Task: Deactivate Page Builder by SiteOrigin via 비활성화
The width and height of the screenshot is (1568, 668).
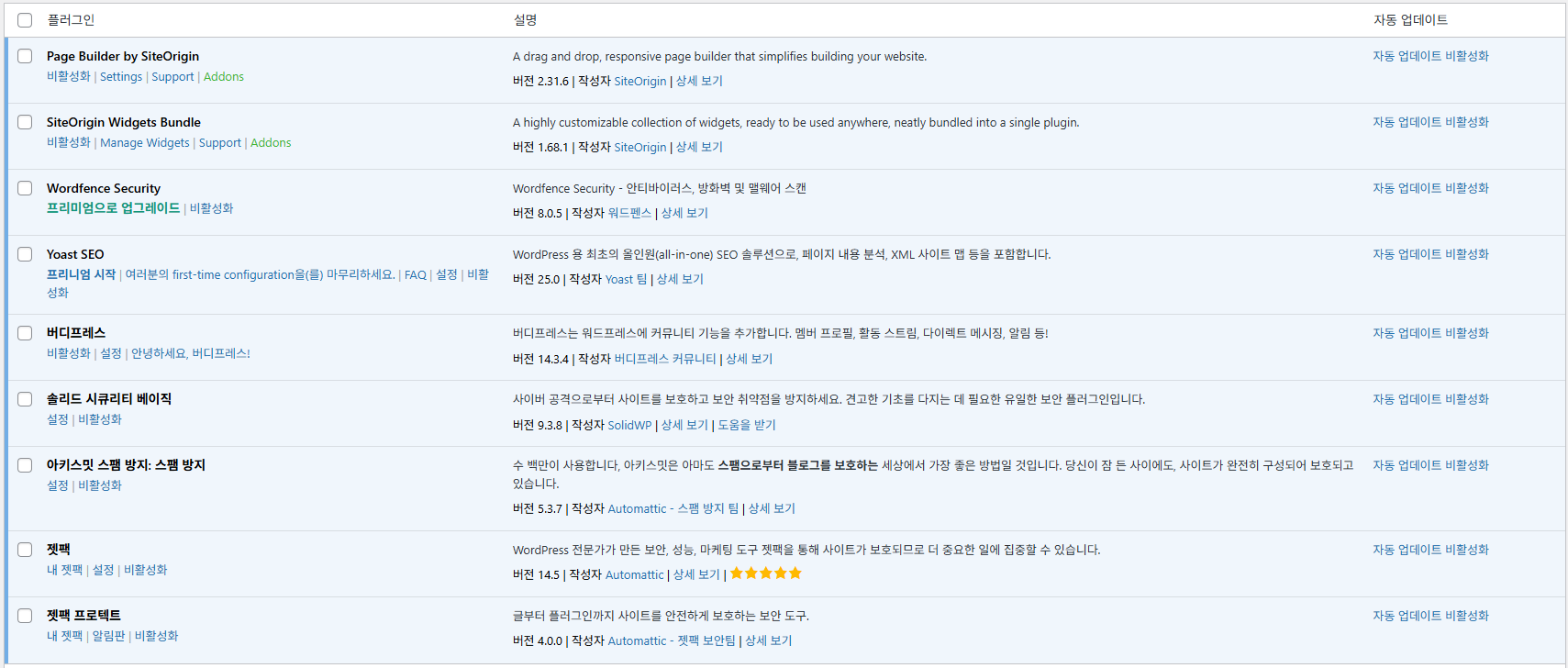Action: (x=69, y=77)
